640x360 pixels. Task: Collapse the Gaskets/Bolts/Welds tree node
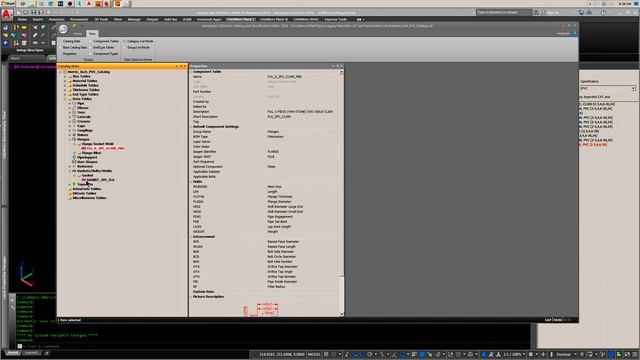pos(70,171)
